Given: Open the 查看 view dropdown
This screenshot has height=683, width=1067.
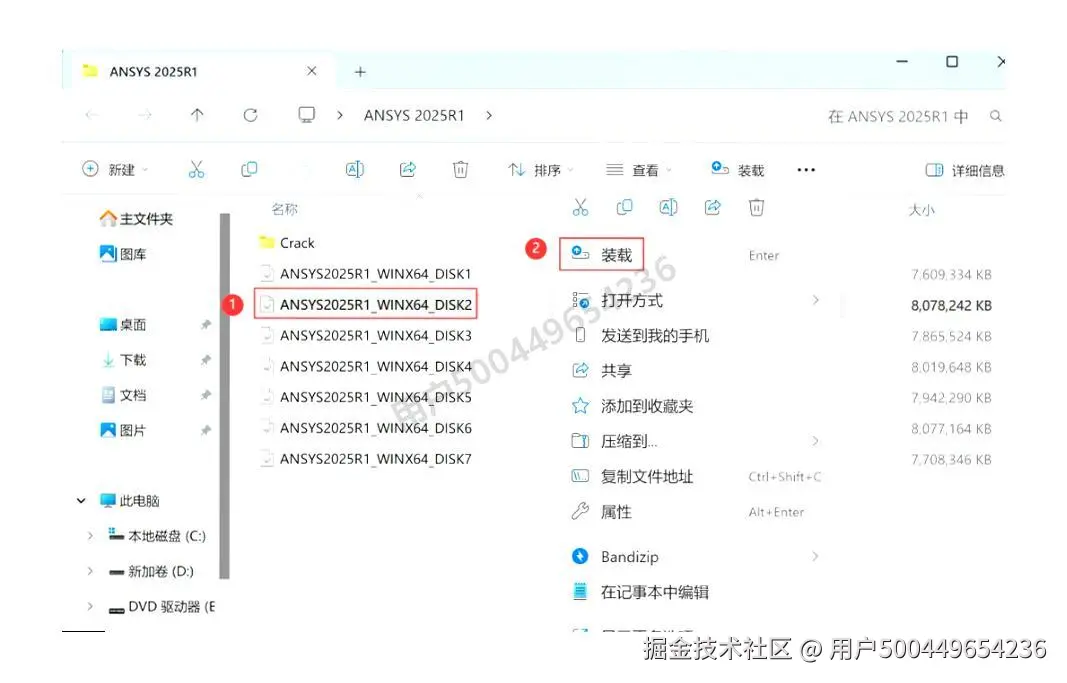Looking at the screenshot, I should coord(638,170).
